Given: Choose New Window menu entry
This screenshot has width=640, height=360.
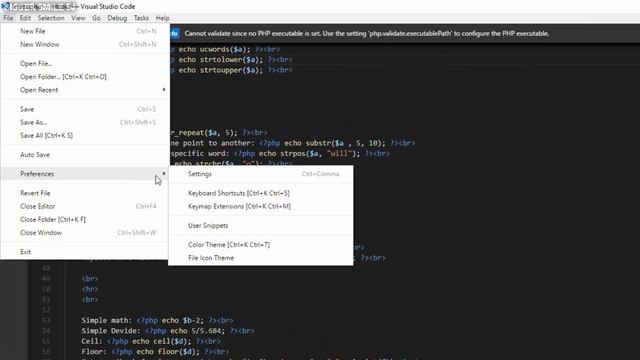Looking at the screenshot, I should (85, 44).
